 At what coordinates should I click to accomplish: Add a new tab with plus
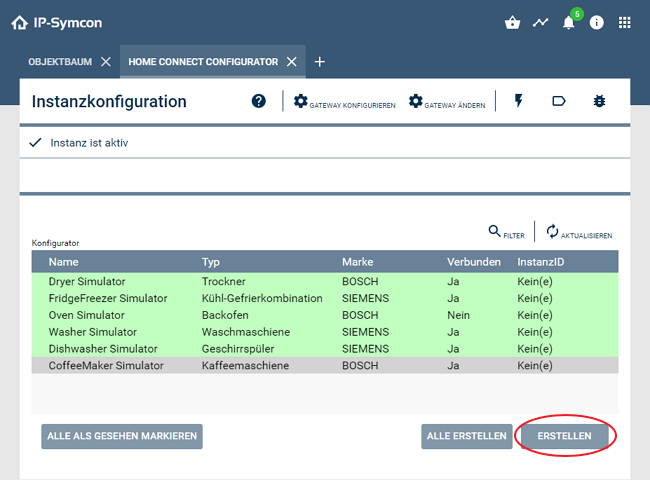point(320,62)
